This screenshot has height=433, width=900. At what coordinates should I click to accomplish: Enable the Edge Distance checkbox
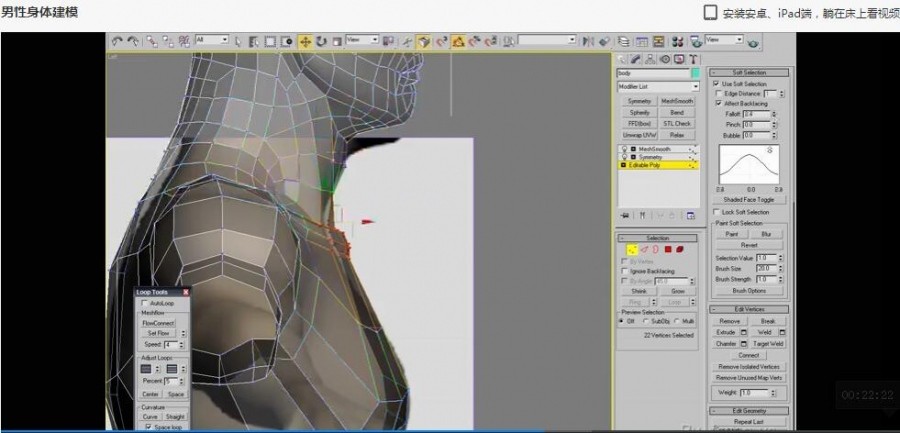click(x=718, y=94)
